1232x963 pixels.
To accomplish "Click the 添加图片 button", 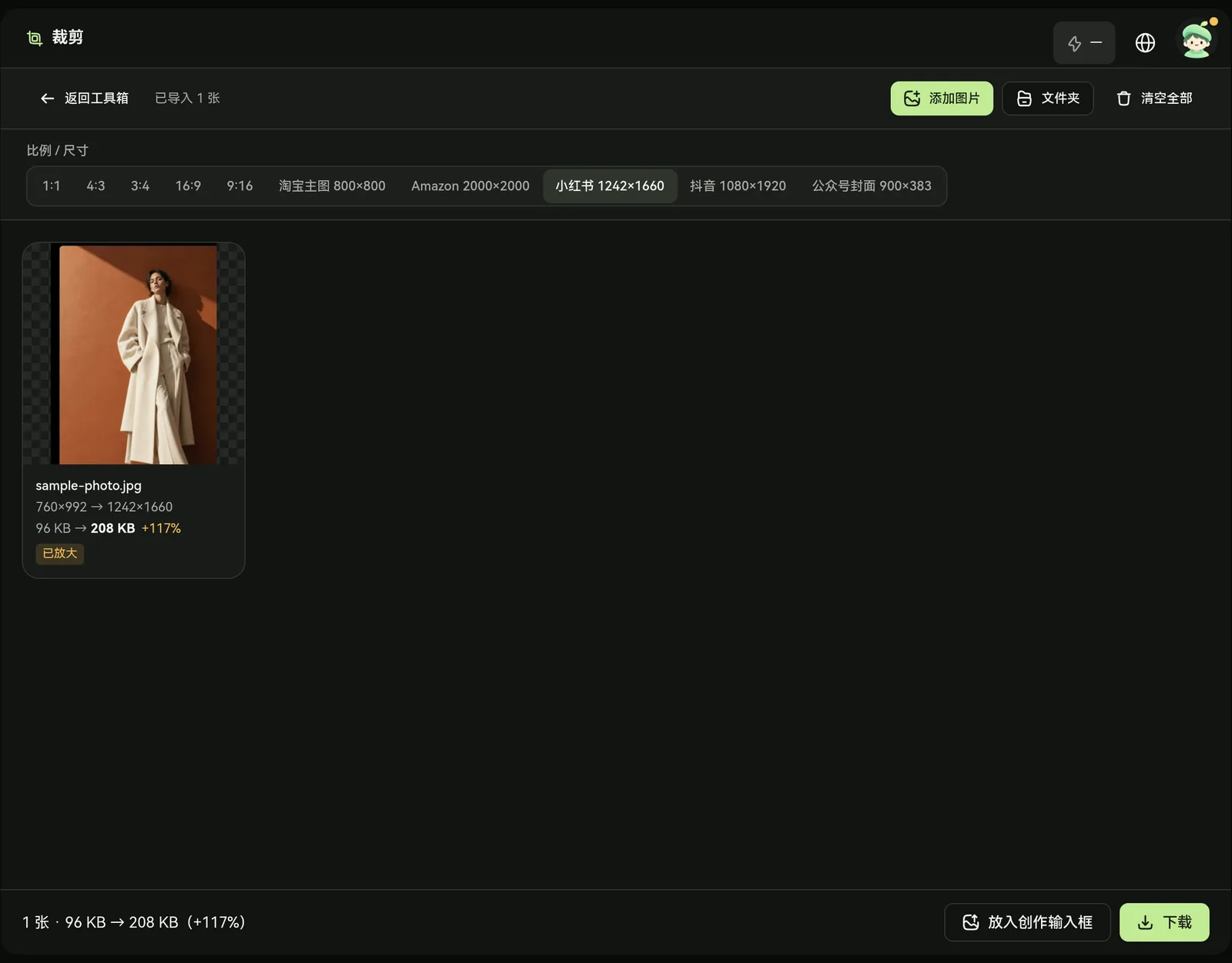I will [x=942, y=99].
